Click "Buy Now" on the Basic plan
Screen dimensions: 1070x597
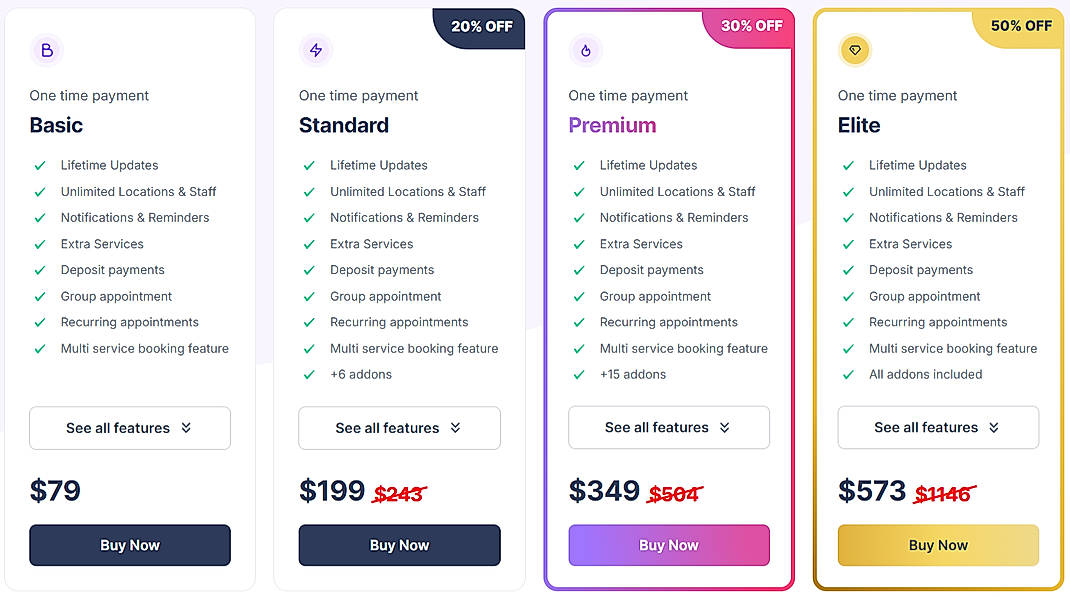coord(130,545)
